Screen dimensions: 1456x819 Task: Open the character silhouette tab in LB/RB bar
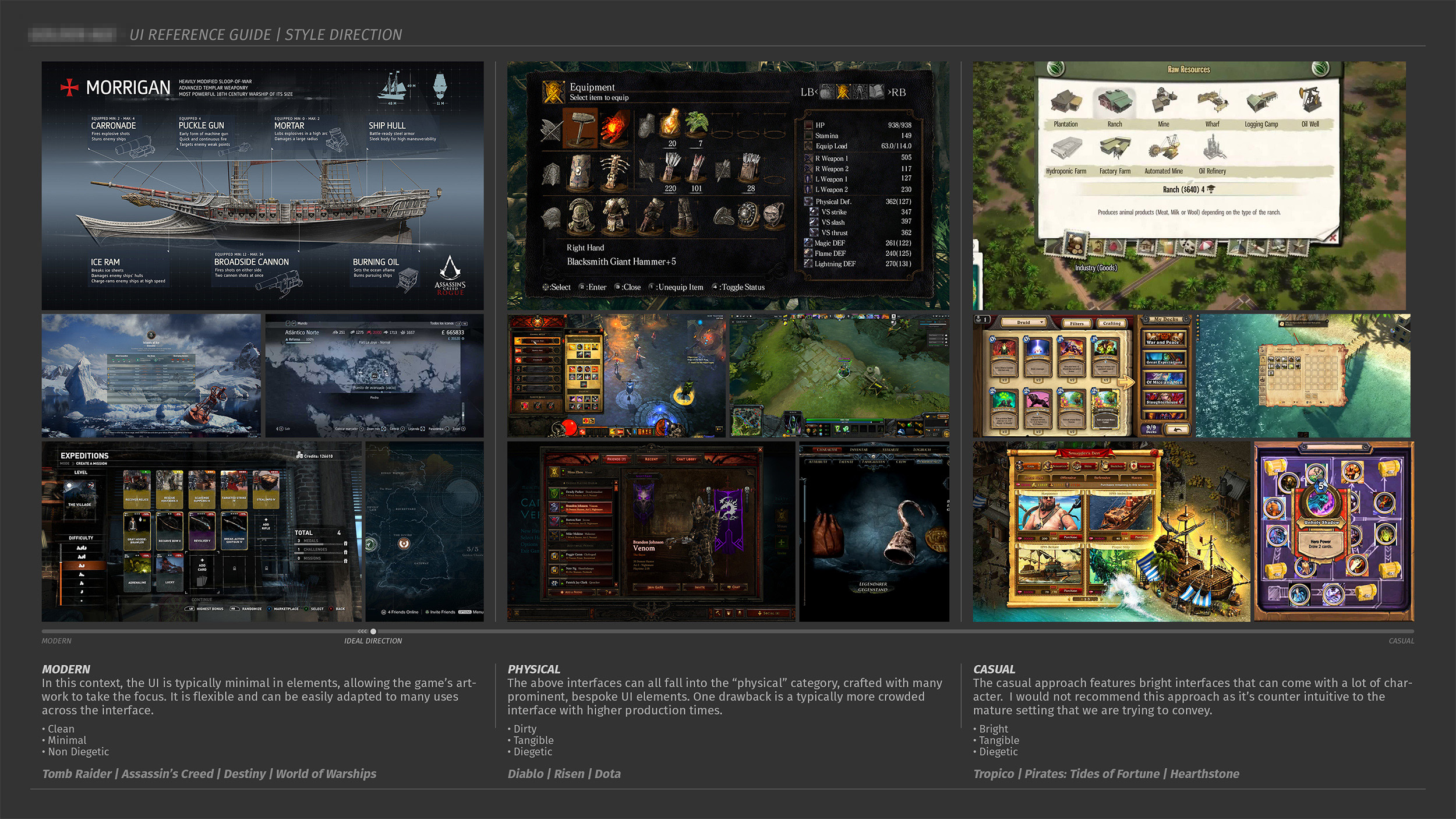[860, 91]
